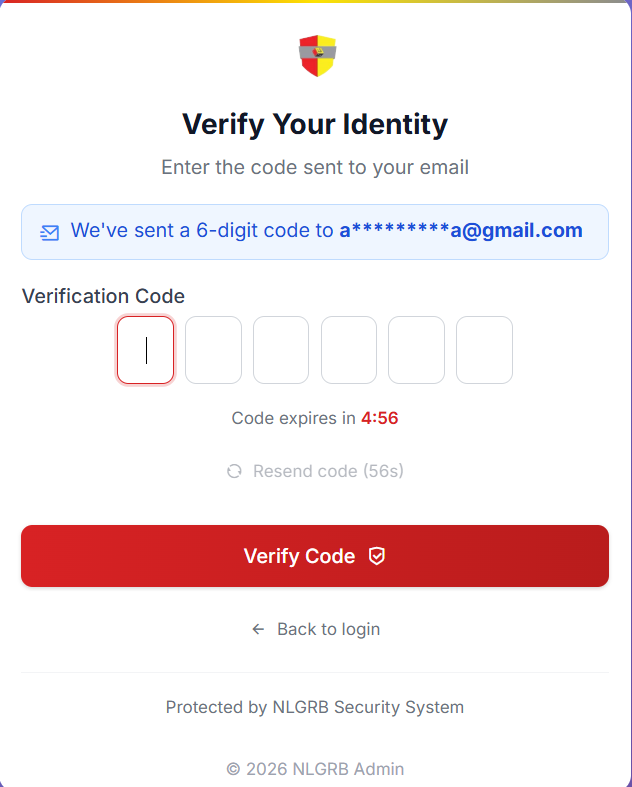Select the second verification code digit box

213,350
